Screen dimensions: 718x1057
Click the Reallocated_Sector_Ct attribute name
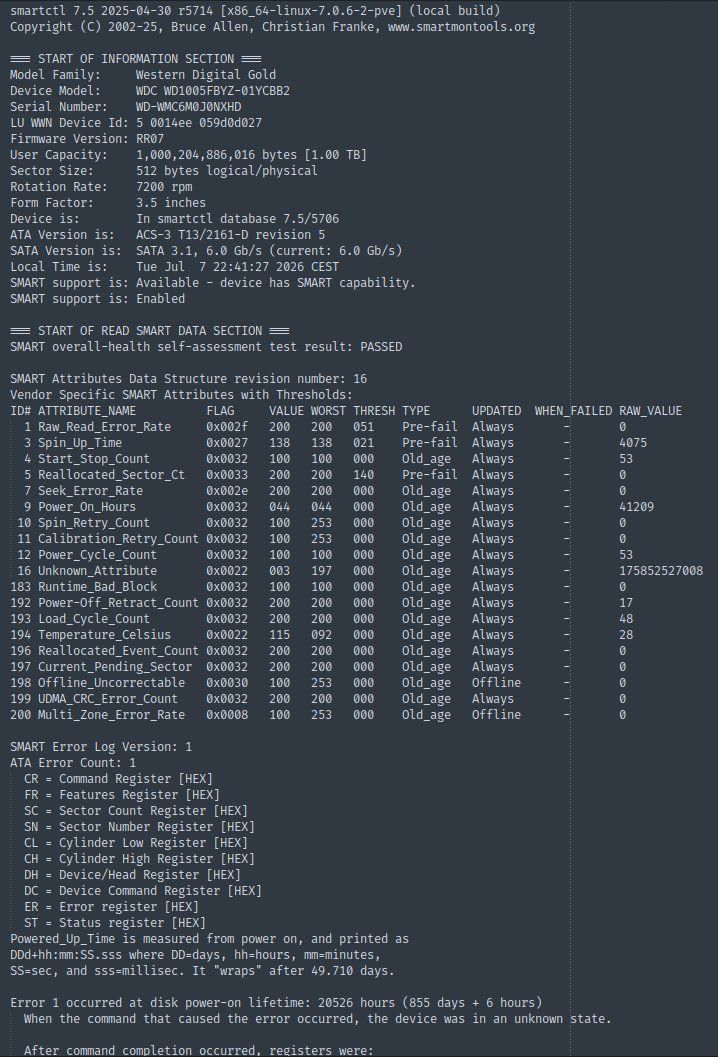(111, 475)
